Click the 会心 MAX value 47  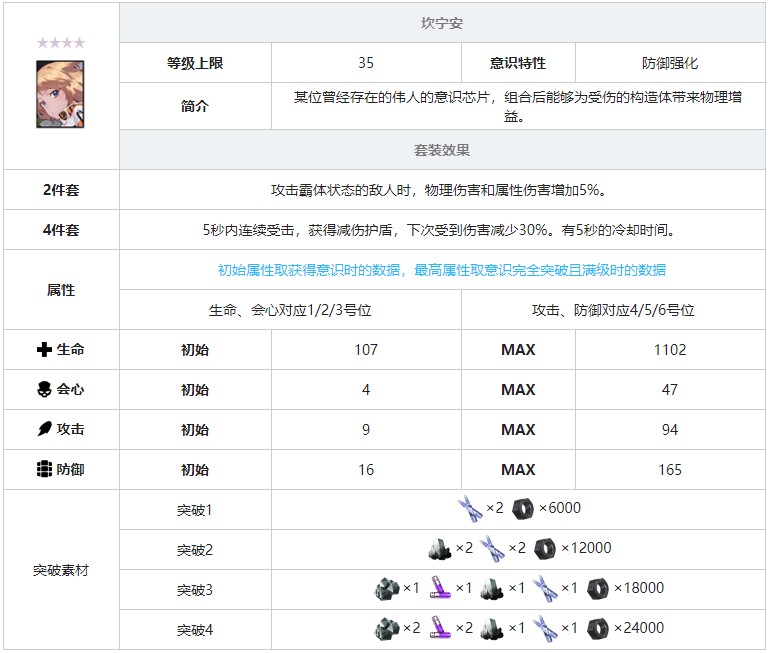pos(670,390)
